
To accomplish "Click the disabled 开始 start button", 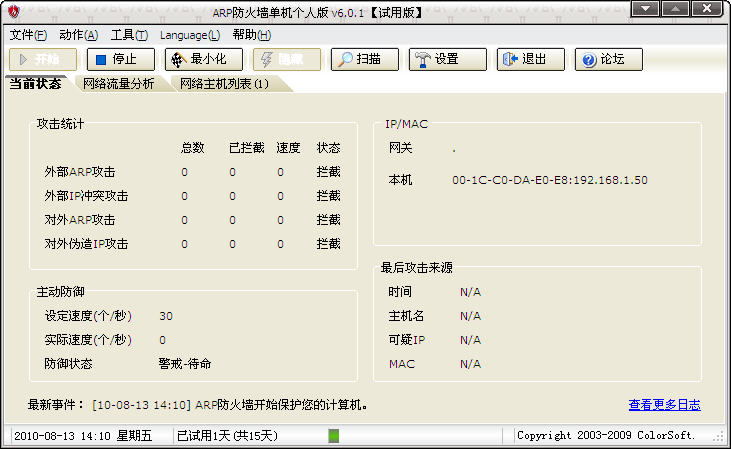I will 43,59.
